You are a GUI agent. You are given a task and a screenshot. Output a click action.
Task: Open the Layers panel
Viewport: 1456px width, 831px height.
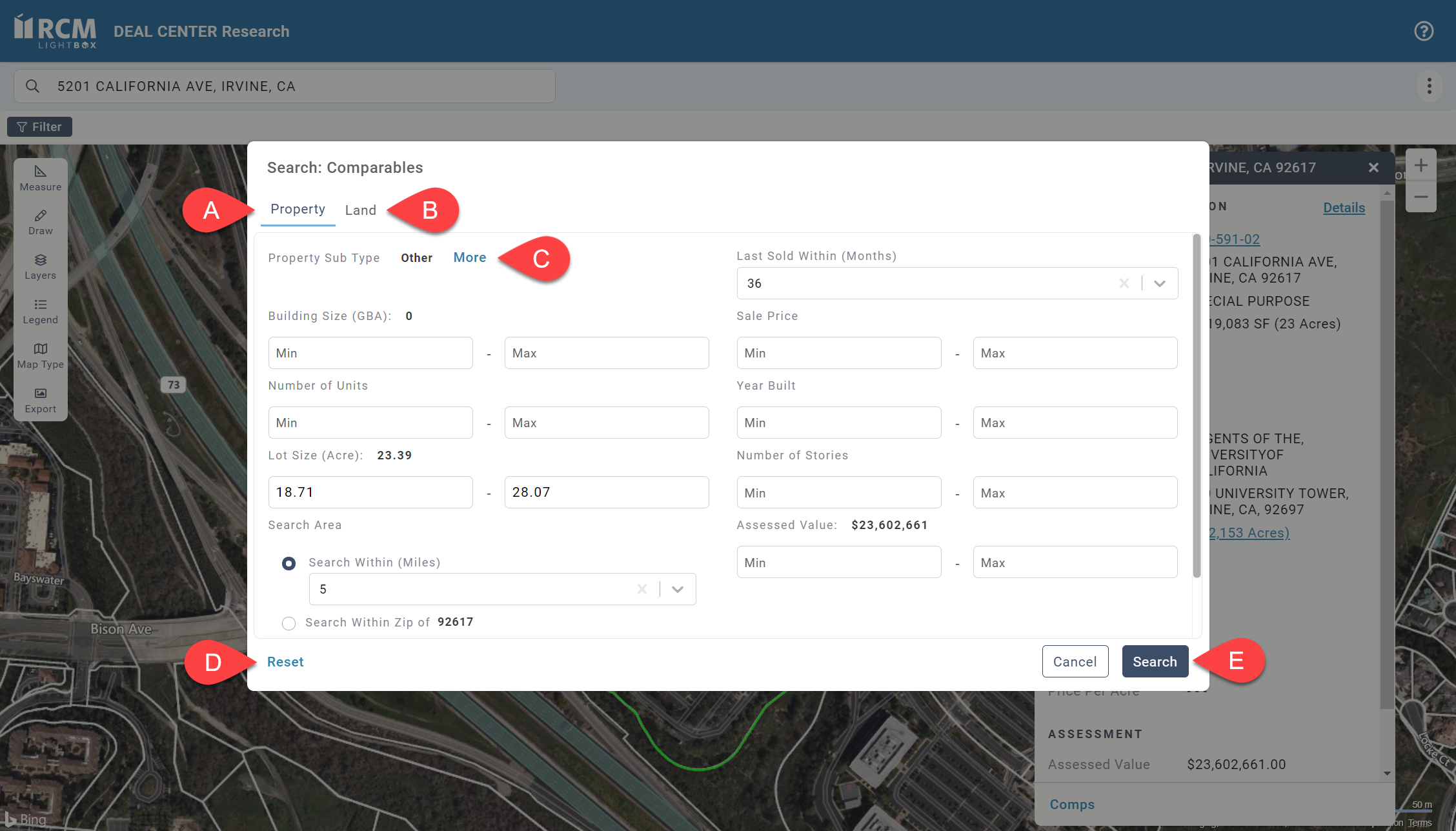point(40,266)
